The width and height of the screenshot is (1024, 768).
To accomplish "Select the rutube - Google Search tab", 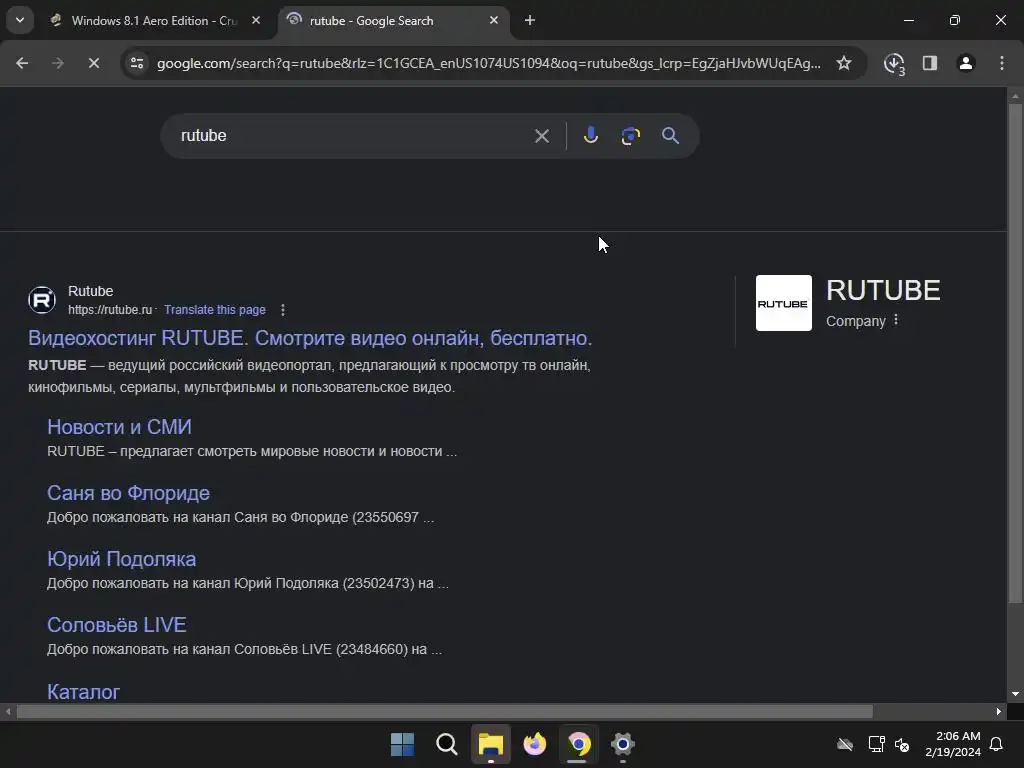I will [392, 21].
